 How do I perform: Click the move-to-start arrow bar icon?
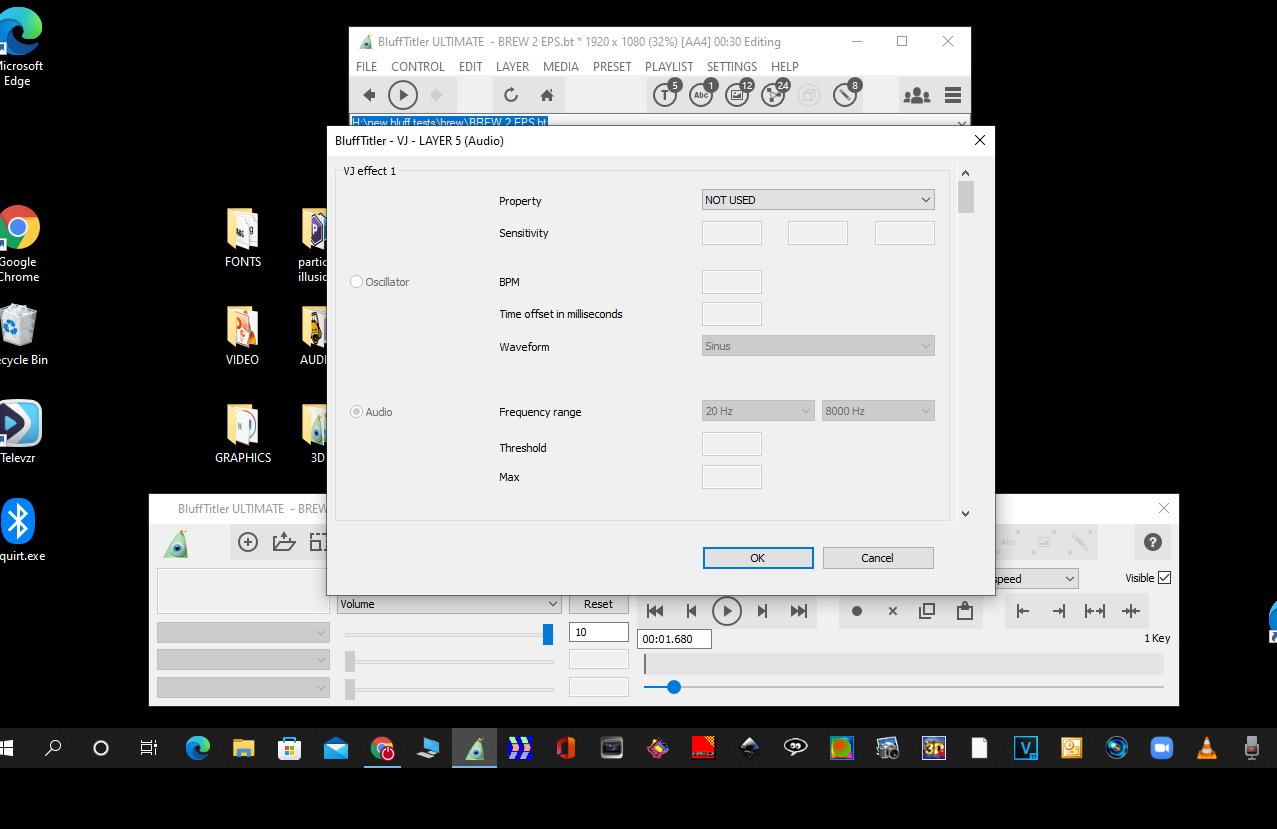[1023, 611]
